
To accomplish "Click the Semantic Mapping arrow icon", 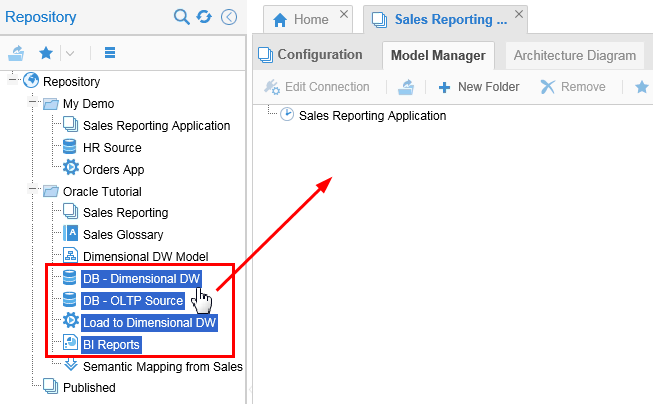I will [x=70, y=364].
